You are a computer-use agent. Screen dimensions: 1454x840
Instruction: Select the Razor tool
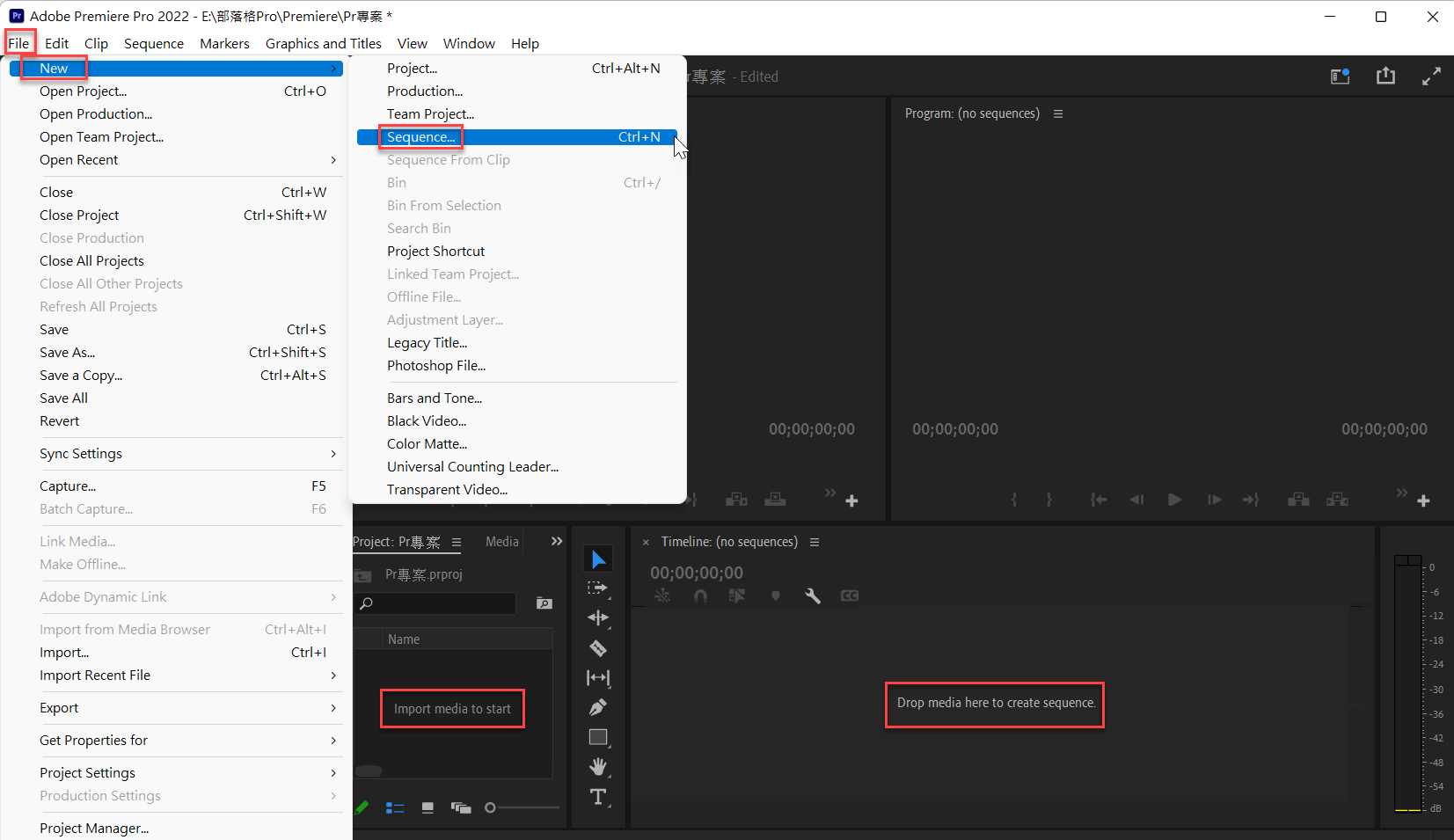pos(598,648)
